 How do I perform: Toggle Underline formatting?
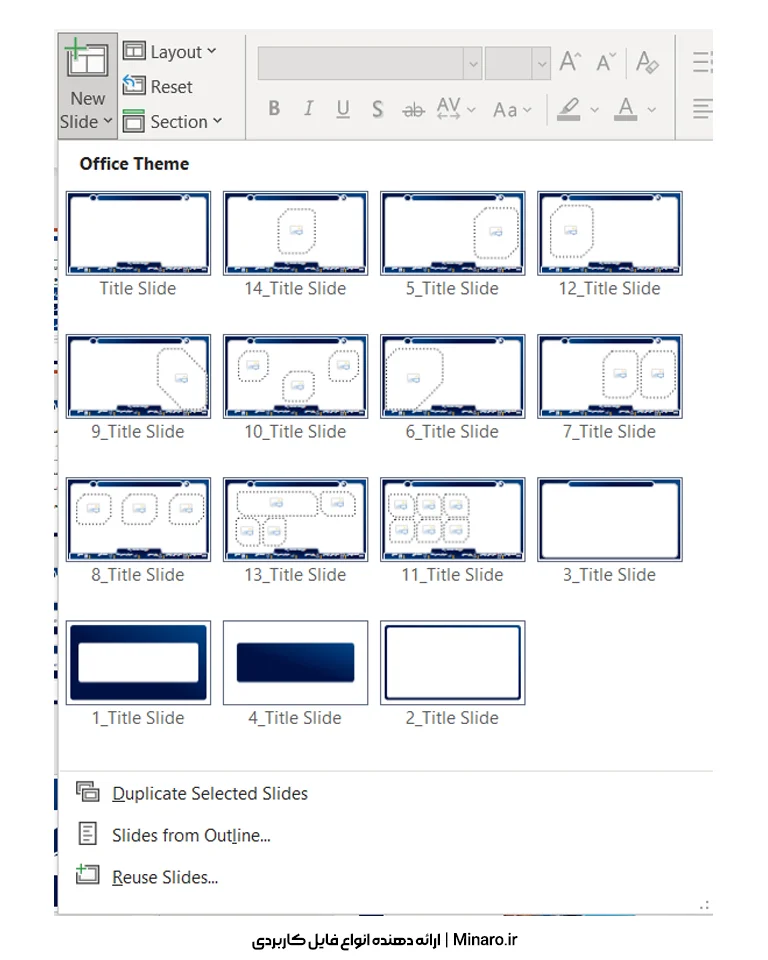coord(343,109)
